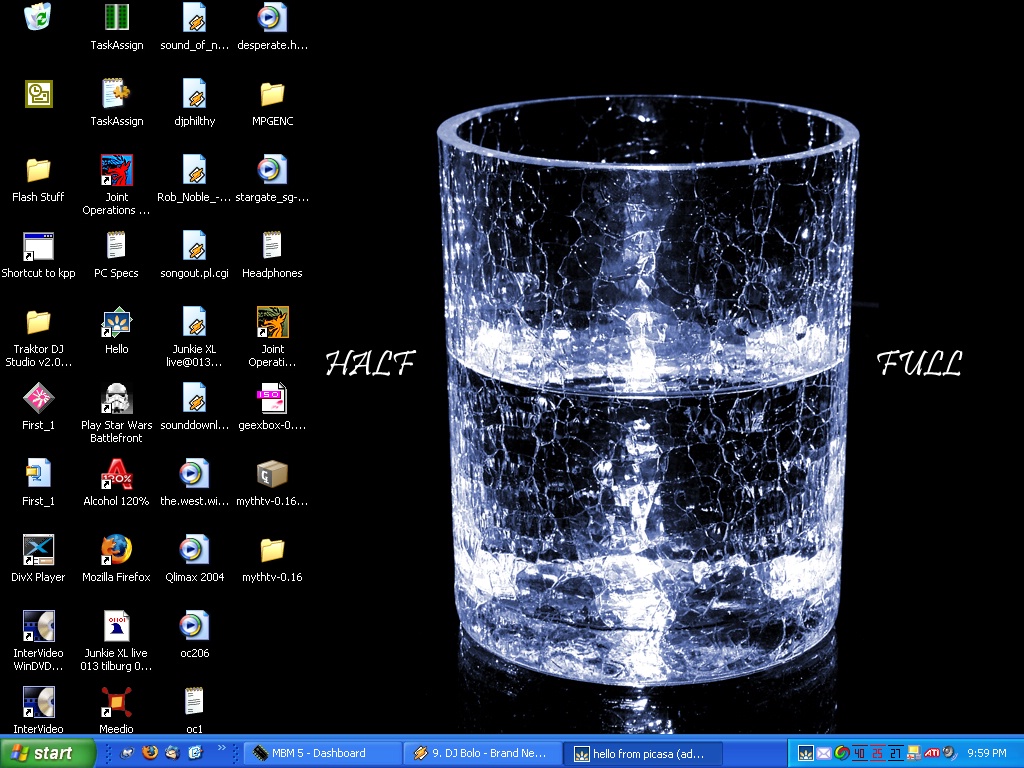Open the Picasa icon in the system tray

(805, 754)
